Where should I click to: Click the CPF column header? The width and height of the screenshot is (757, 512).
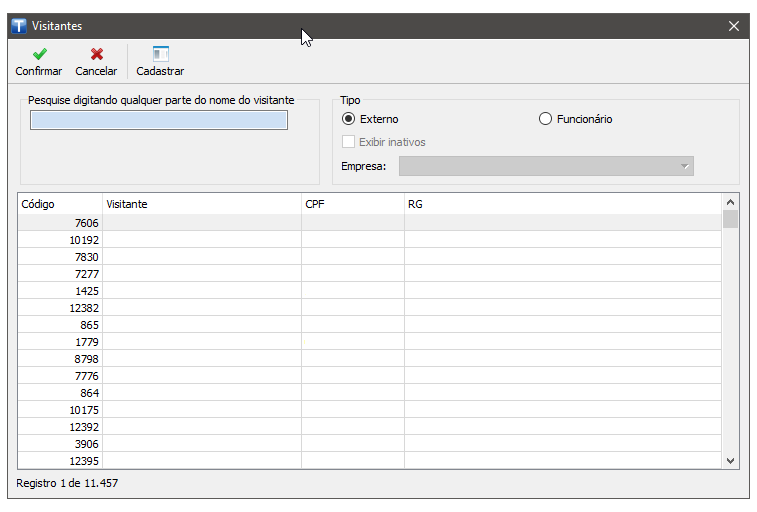coord(352,204)
